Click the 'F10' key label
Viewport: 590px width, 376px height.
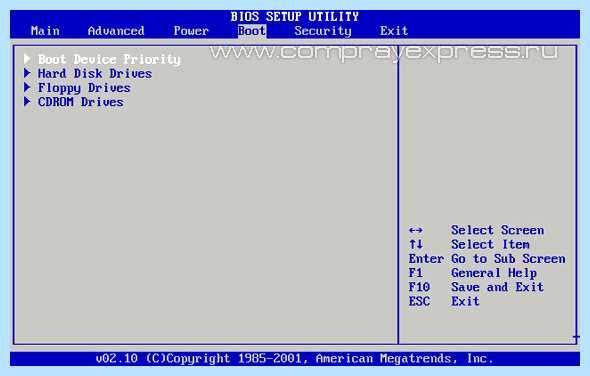419,287
